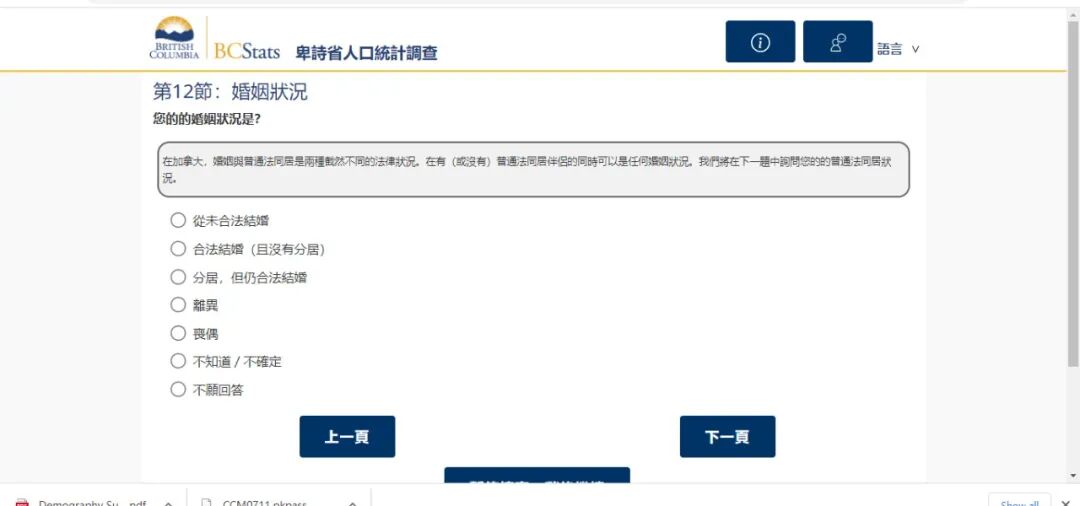Expand options arrow for CCM0711.pkpass download

tap(352, 503)
